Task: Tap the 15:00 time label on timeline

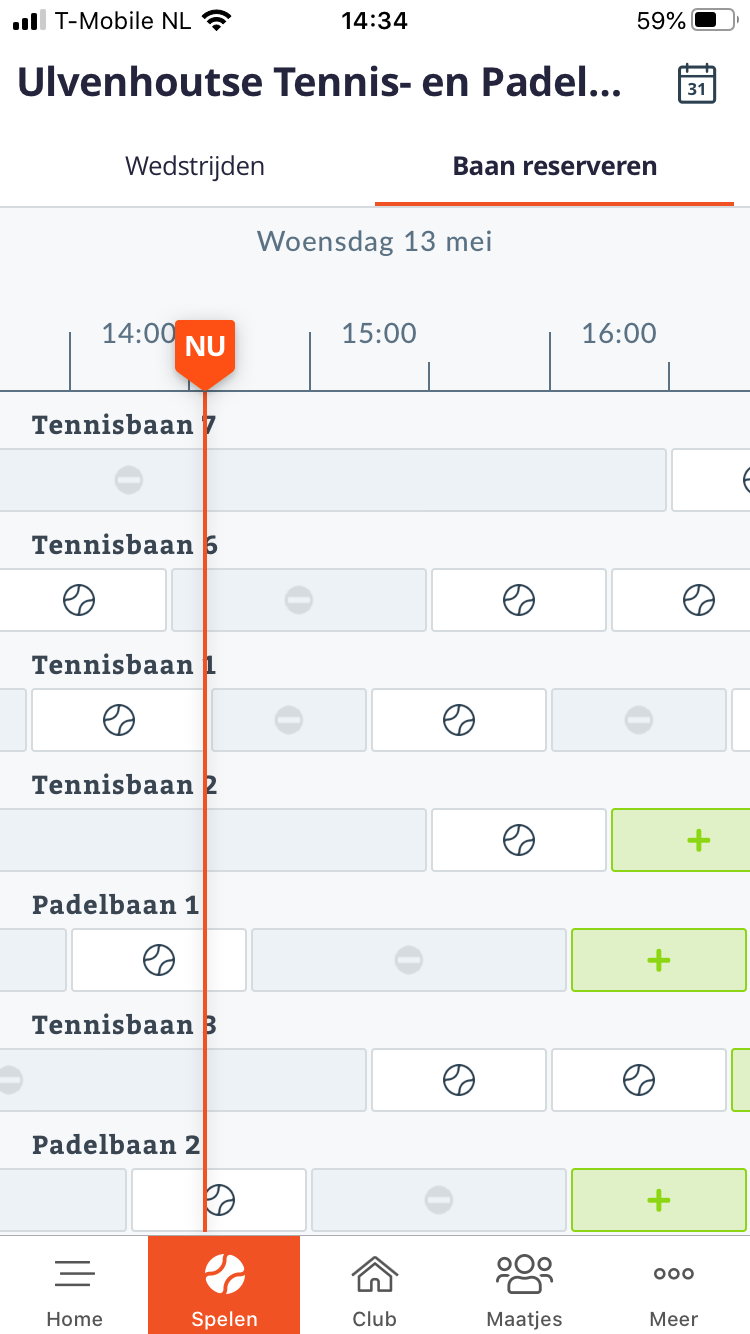Action: pos(379,333)
